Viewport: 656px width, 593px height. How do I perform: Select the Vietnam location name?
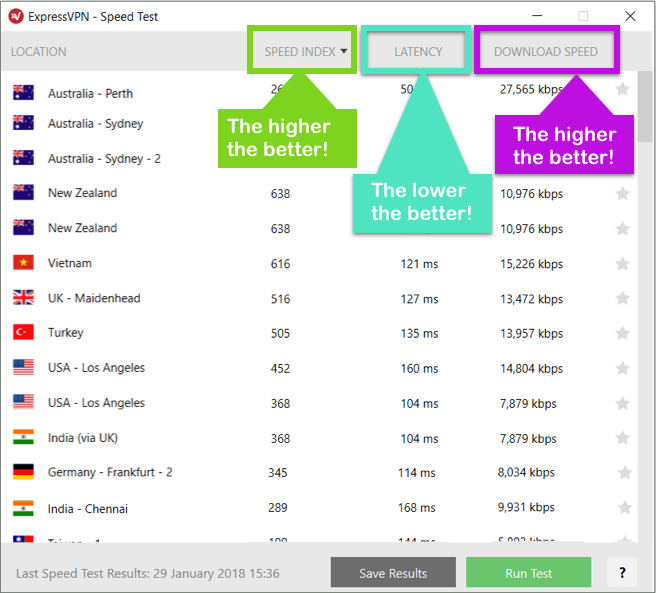[70, 263]
